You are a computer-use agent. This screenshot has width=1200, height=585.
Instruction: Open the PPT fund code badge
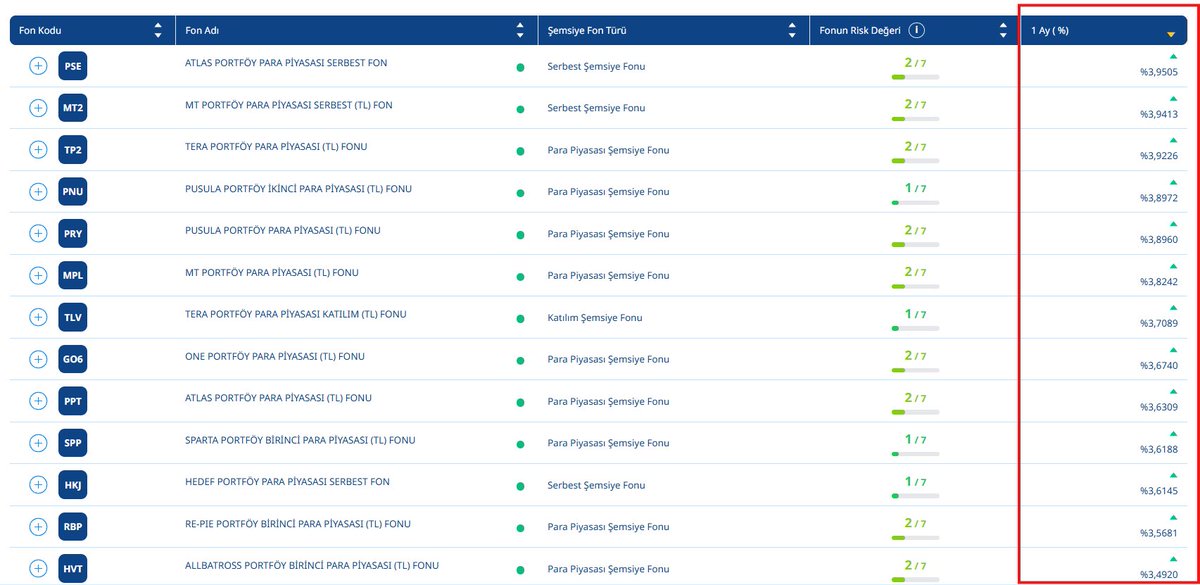[x=73, y=401]
